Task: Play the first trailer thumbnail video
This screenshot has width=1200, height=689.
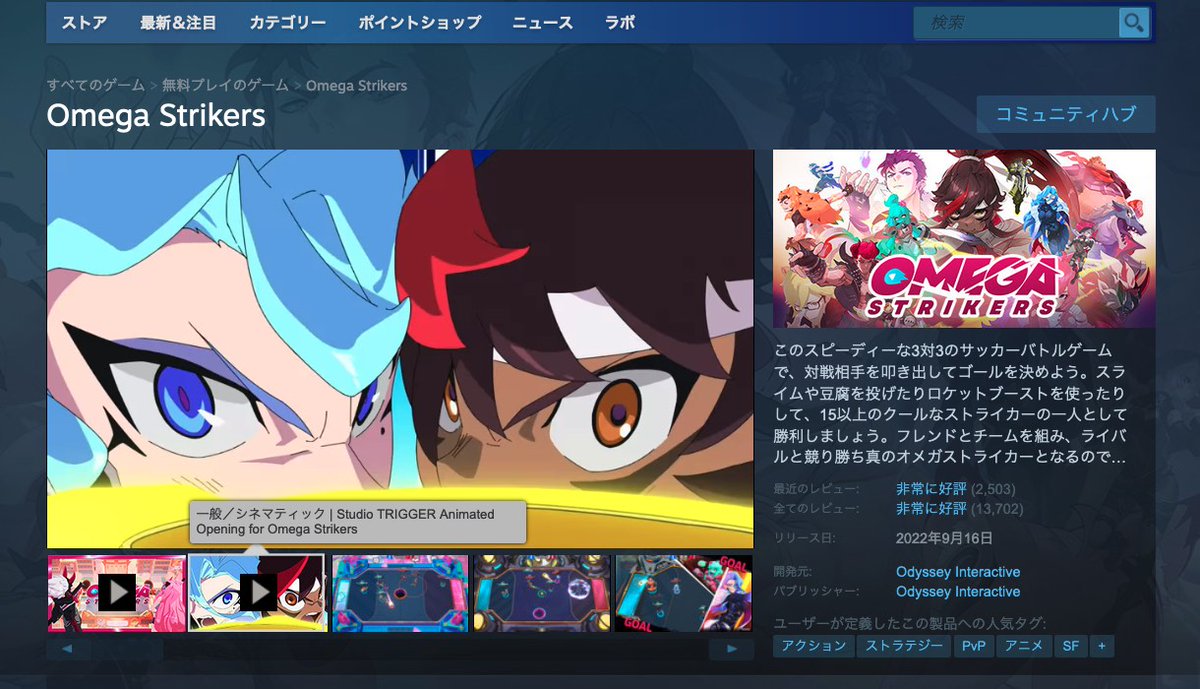Action: [117, 593]
